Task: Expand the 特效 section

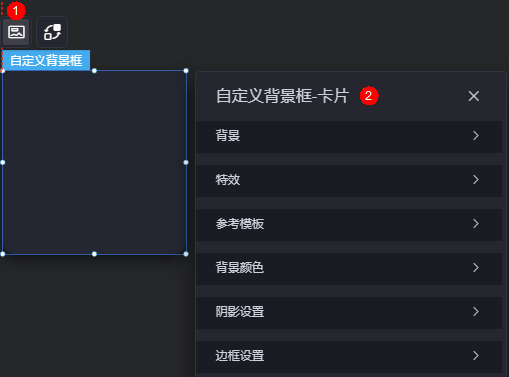Action: [x=349, y=180]
